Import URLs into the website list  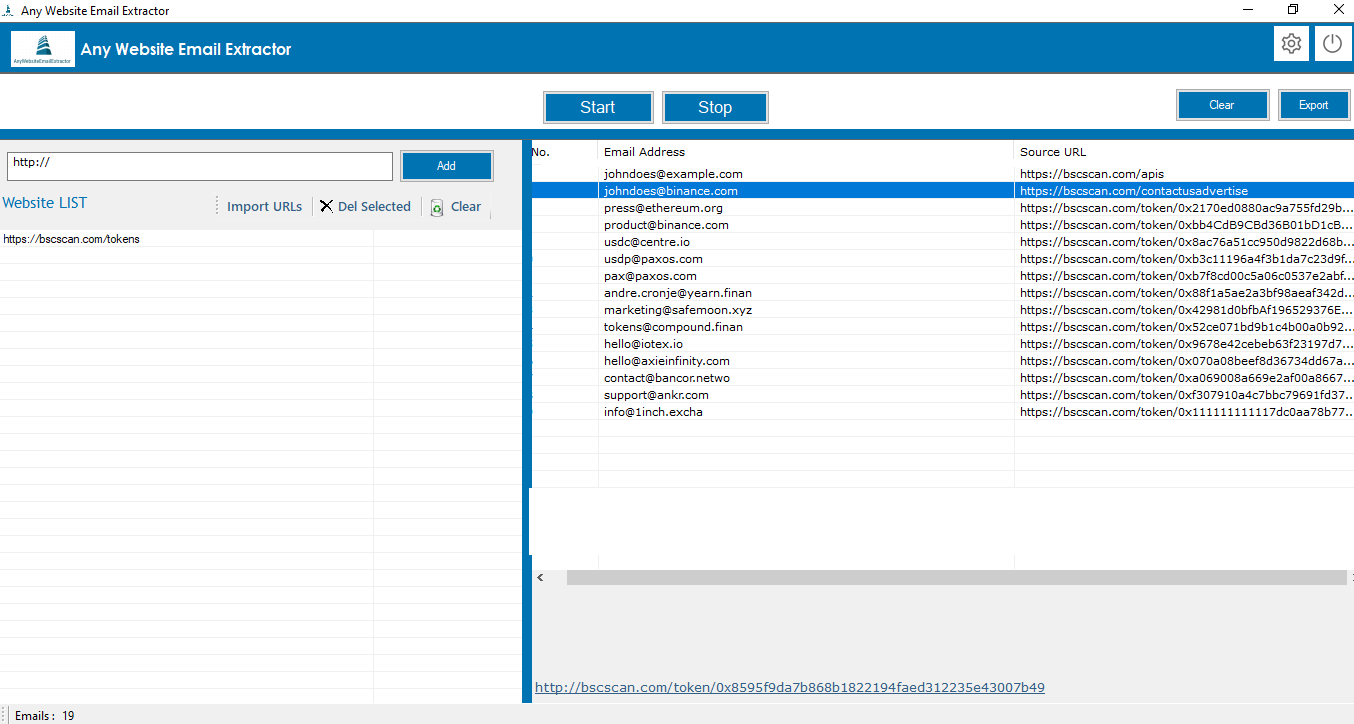coord(264,206)
